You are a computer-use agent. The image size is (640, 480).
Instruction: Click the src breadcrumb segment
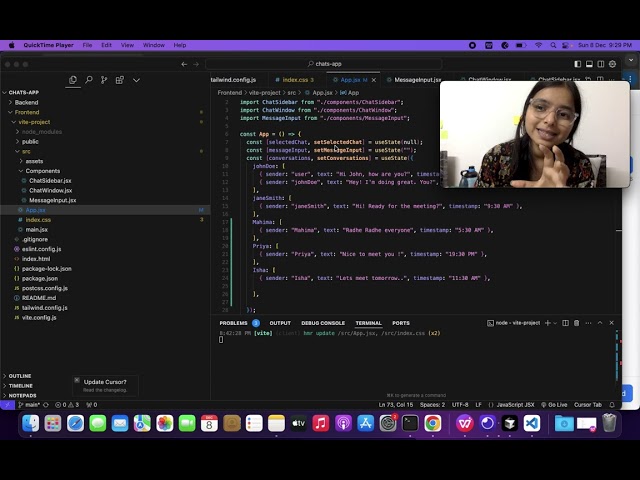point(291,93)
